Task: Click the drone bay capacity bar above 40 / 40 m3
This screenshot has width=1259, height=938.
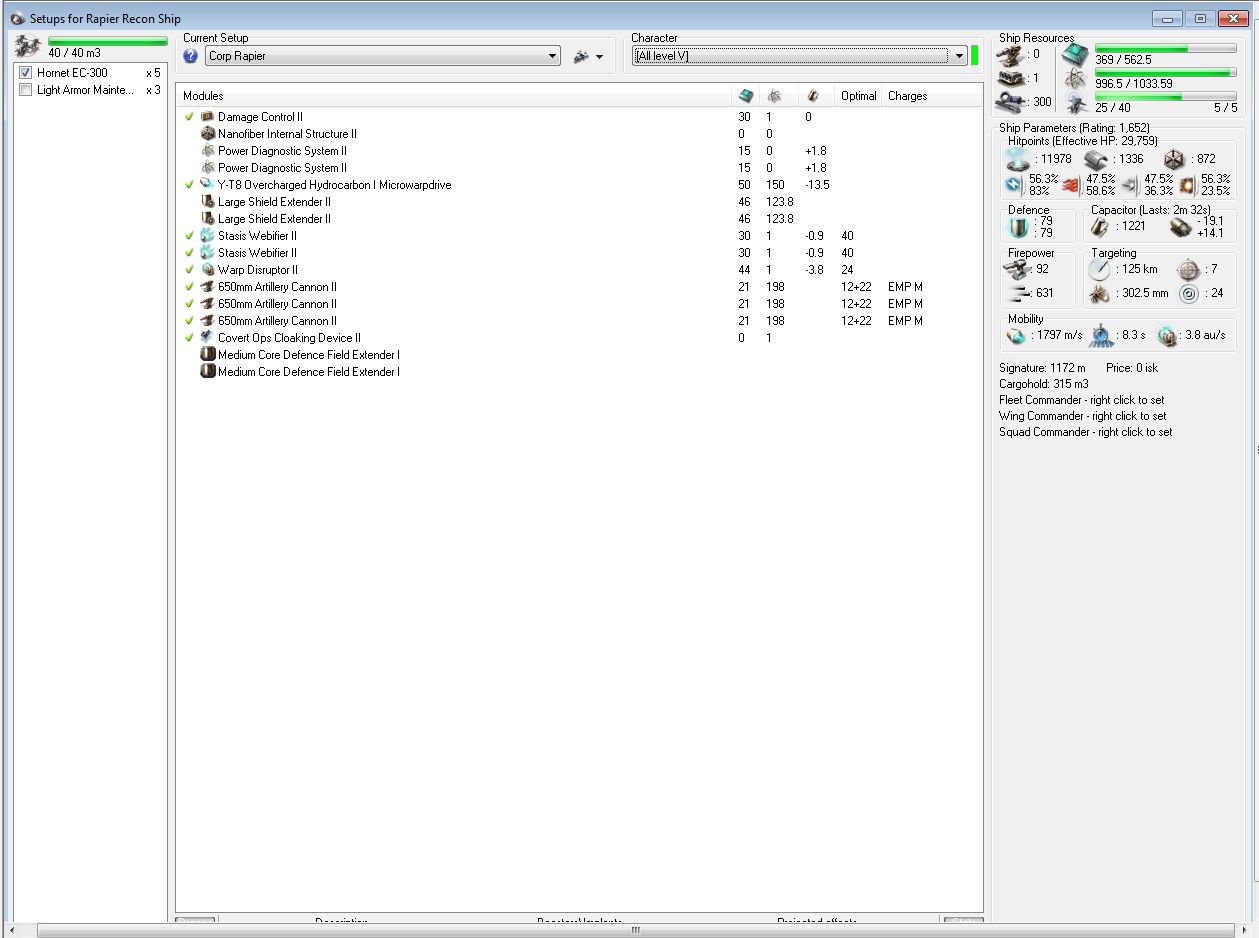Action: (x=108, y=41)
